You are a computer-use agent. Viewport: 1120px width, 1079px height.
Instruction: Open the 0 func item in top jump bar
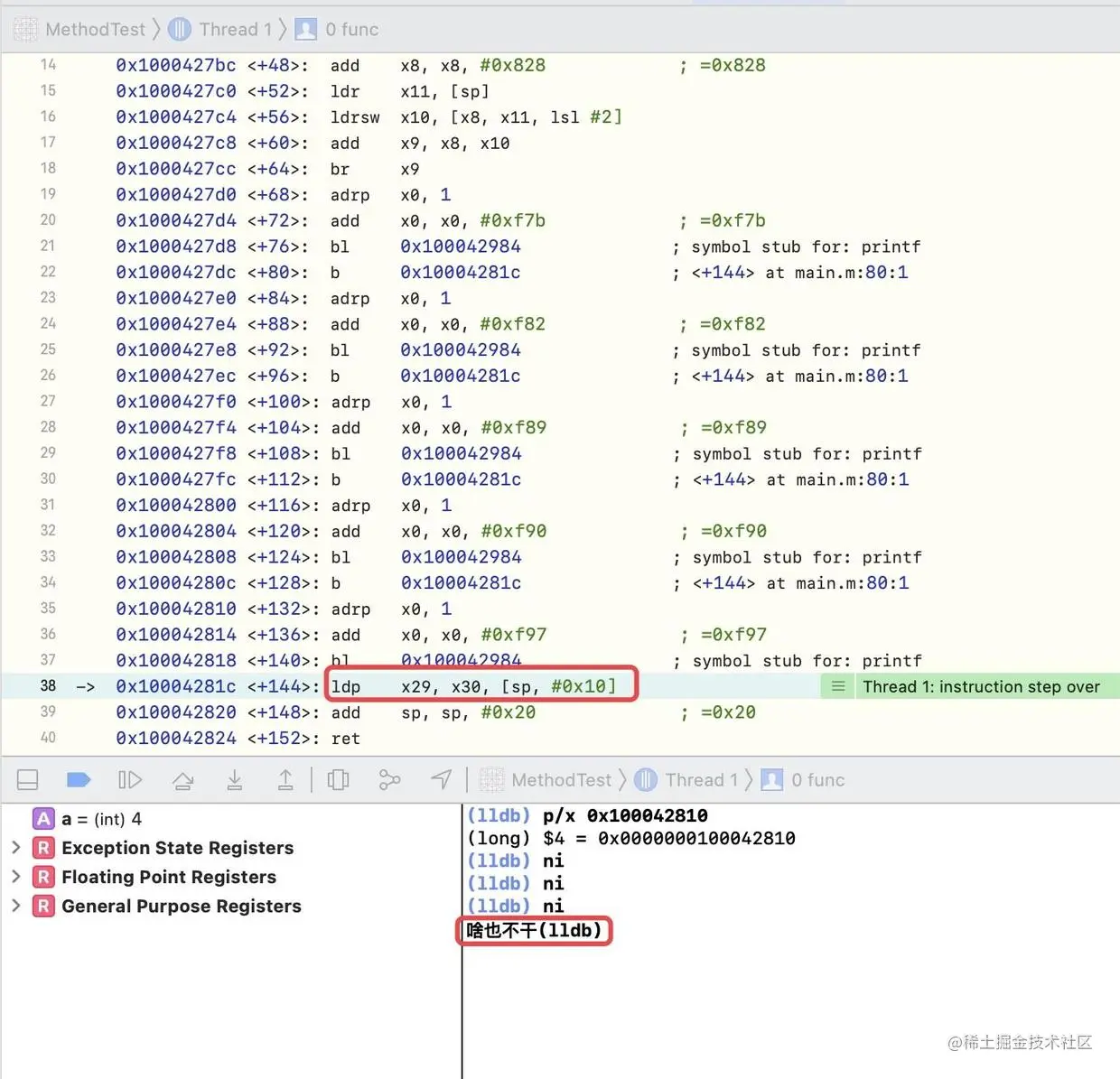click(351, 30)
